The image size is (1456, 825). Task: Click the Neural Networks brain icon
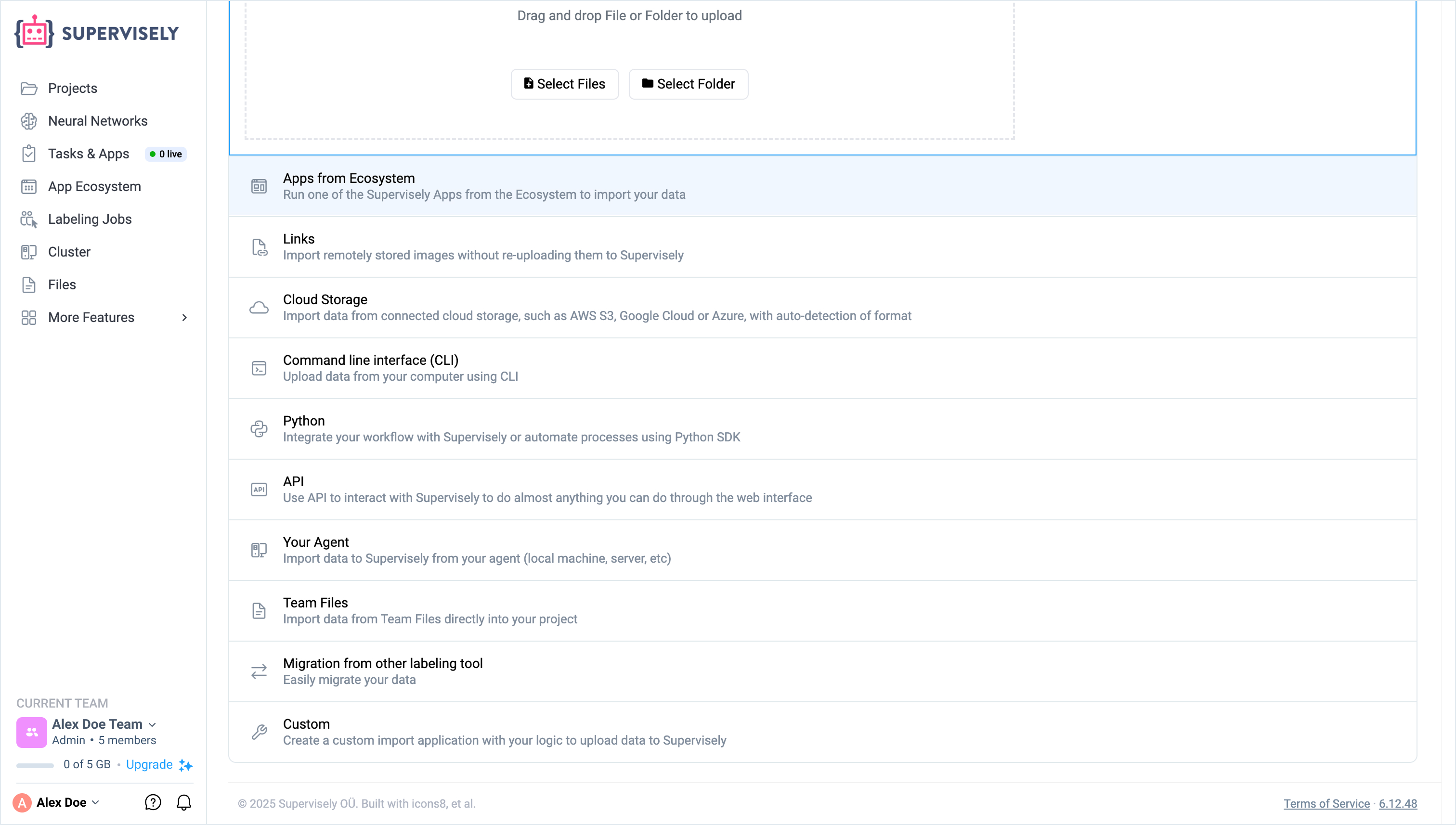click(x=29, y=121)
